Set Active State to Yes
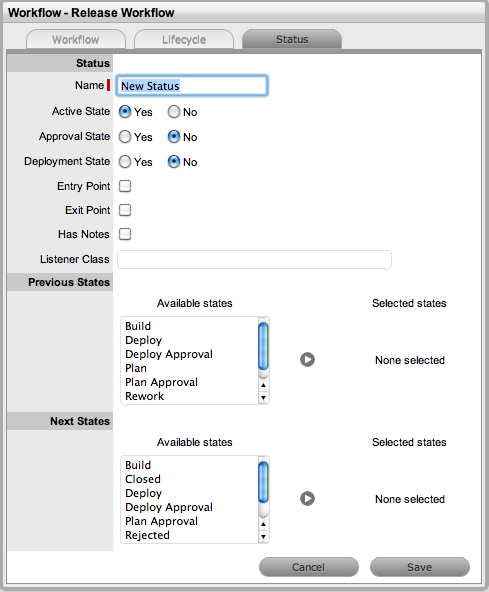This screenshot has height=592, width=489. [x=125, y=112]
